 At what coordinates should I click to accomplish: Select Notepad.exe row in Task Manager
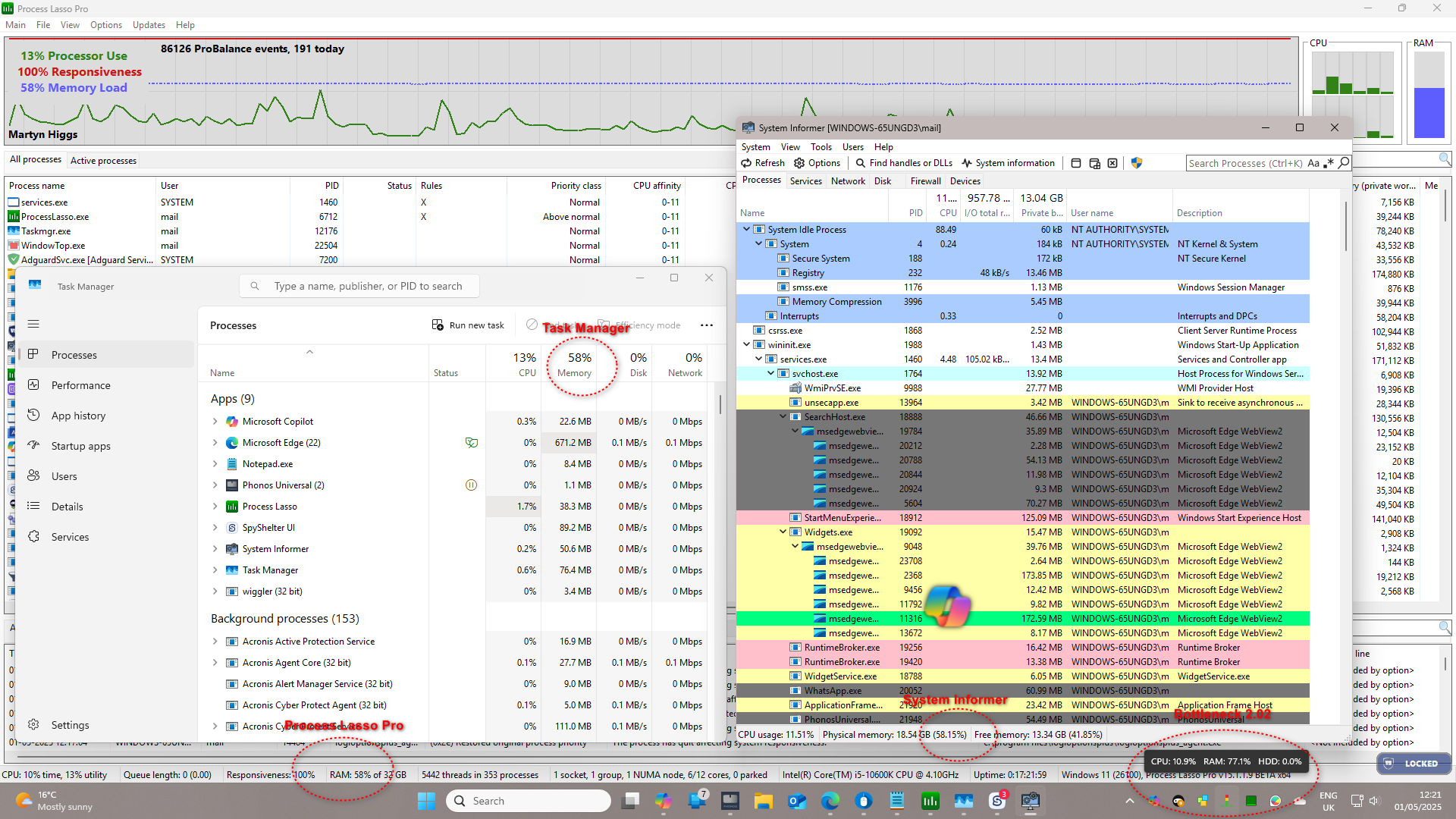[x=457, y=464]
